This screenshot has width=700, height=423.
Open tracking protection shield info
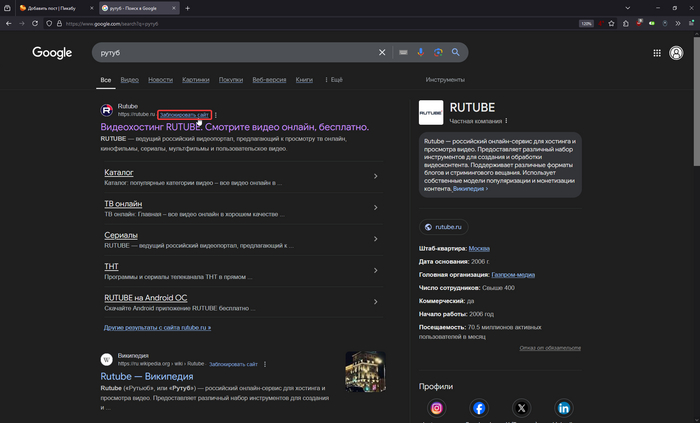coord(49,24)
